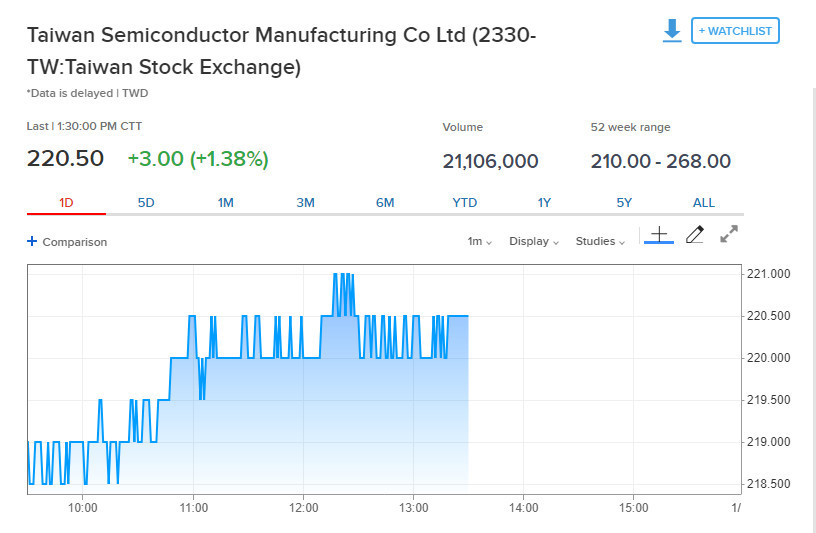Click the 10:00 time axis label
The height and width of the screenshot is (533, 816).
[83, 507]
